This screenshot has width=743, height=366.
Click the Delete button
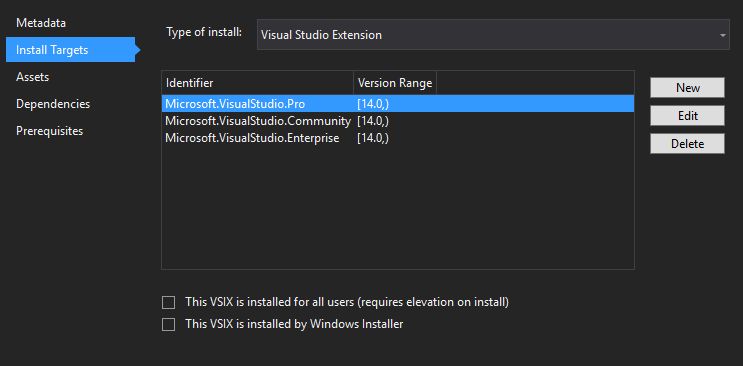687,144
